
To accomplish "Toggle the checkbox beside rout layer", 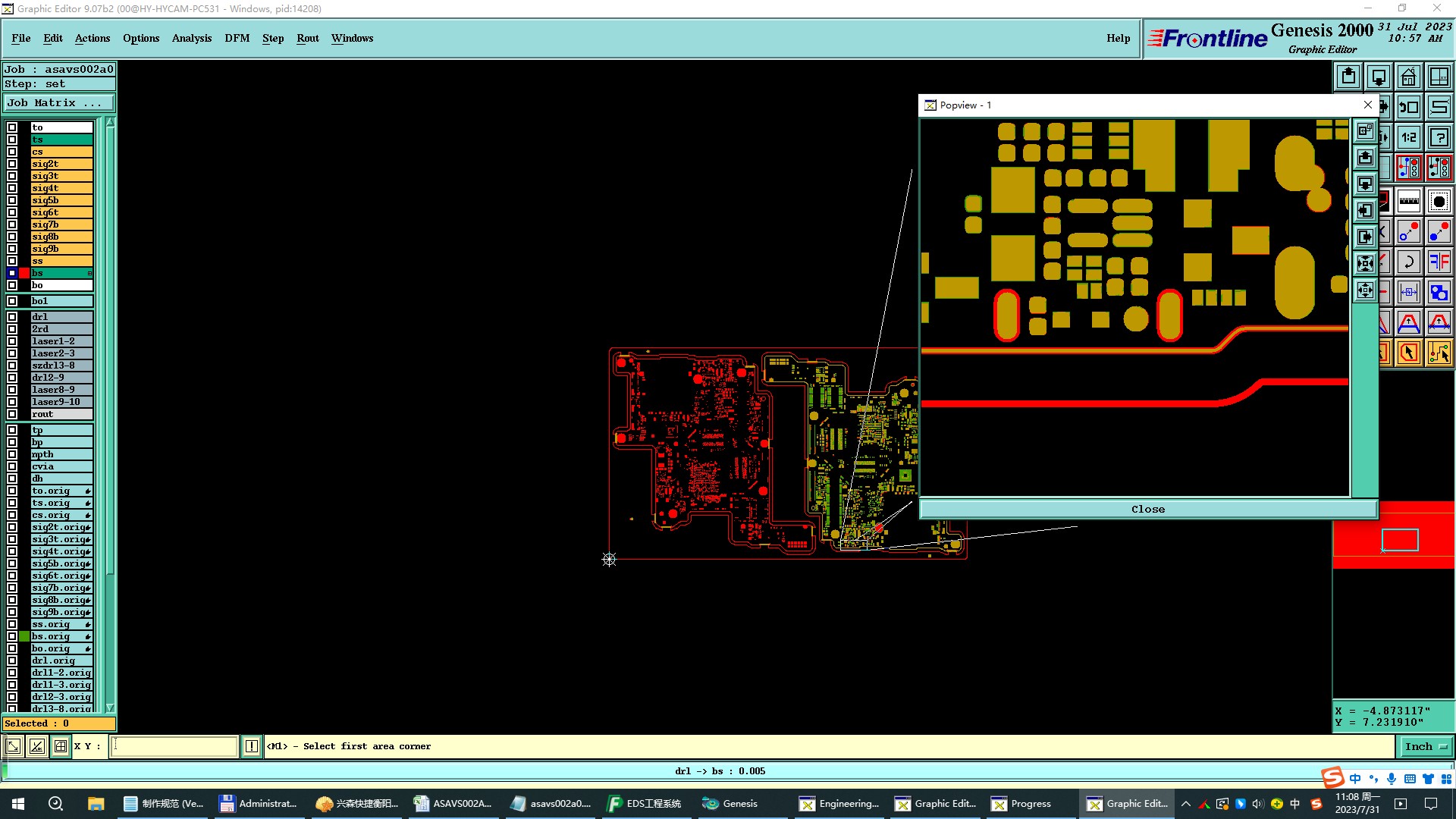I will tap(12, 414).
